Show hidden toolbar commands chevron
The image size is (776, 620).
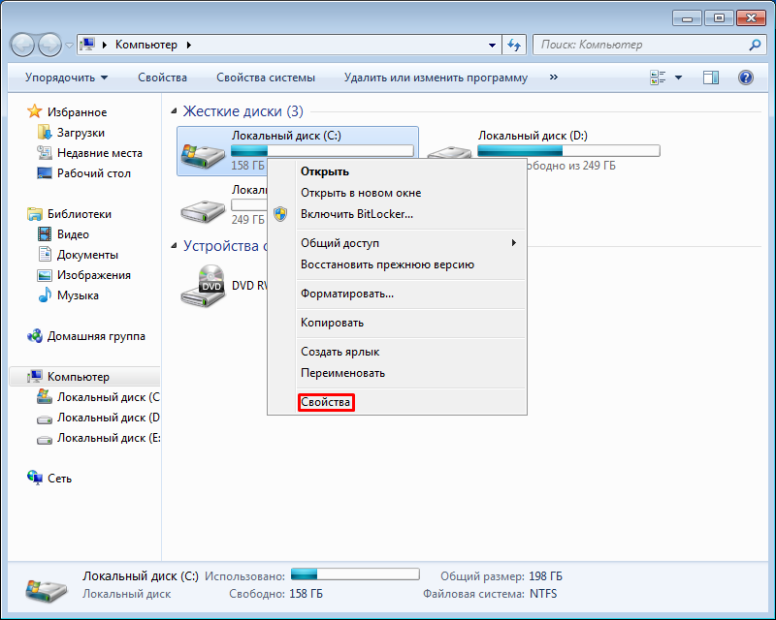click(553, 77)
